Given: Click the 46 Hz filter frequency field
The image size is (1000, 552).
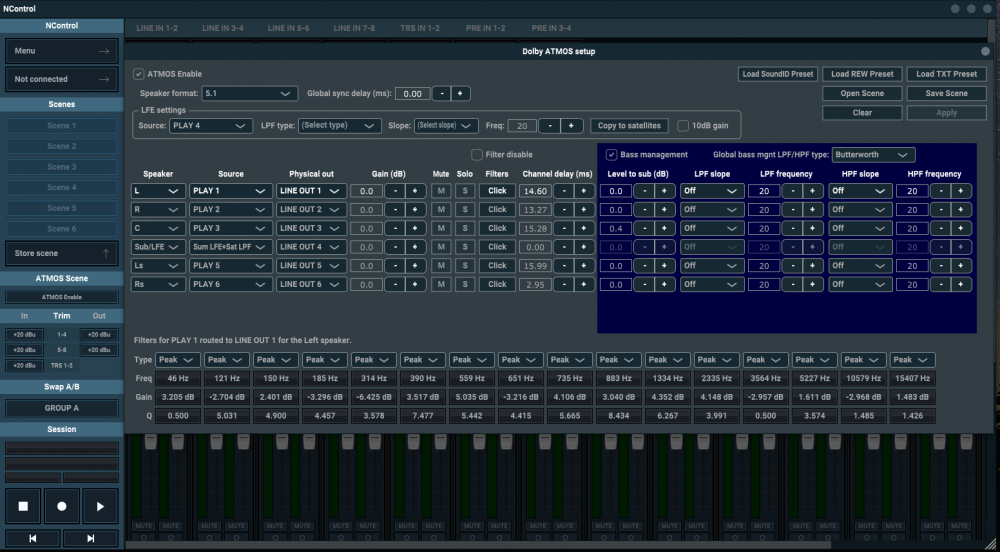Looking at the screenshot, I should (x=177, y=379).
